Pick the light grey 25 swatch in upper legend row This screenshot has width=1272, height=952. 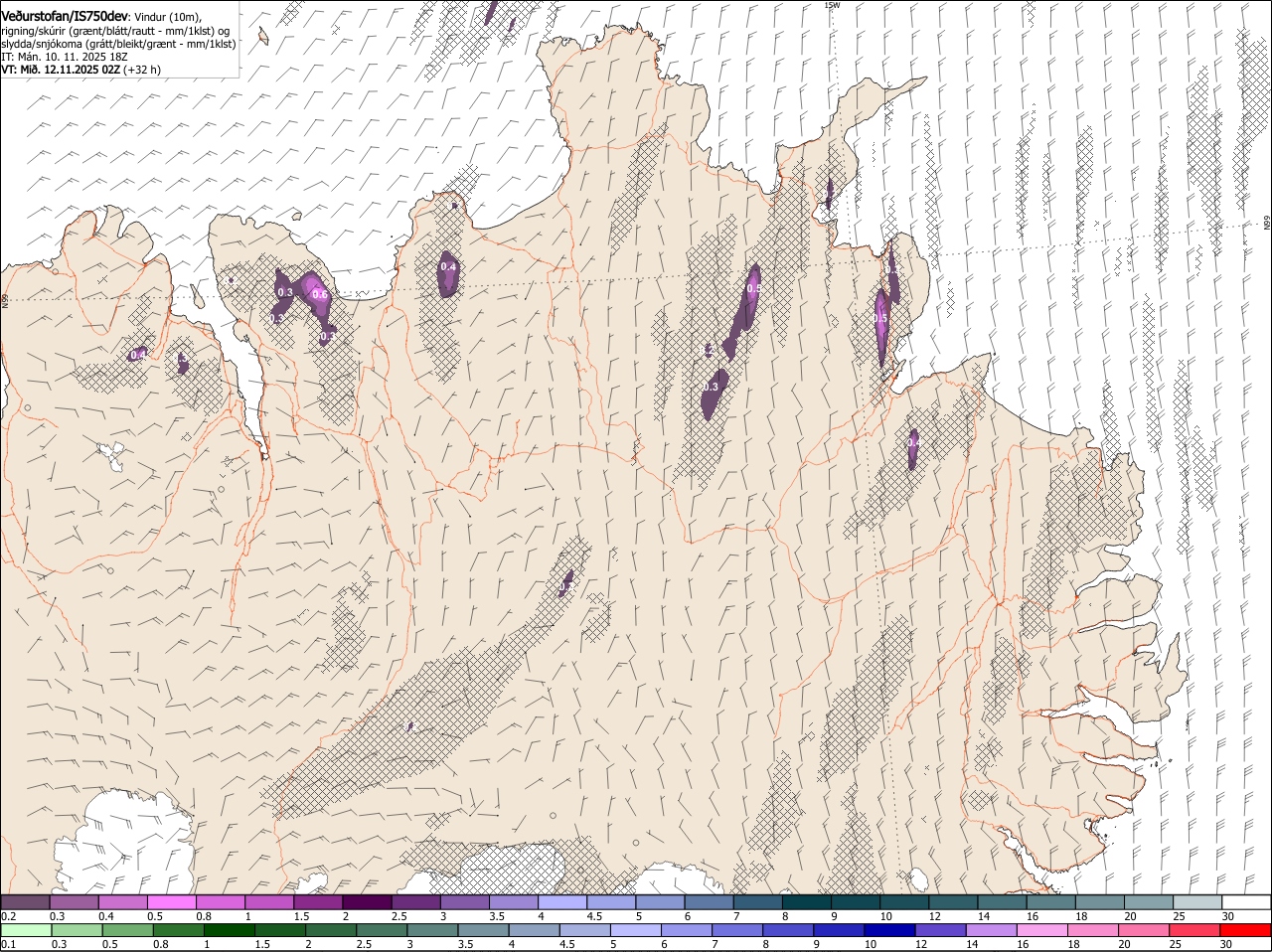[x=1197, y=901]
